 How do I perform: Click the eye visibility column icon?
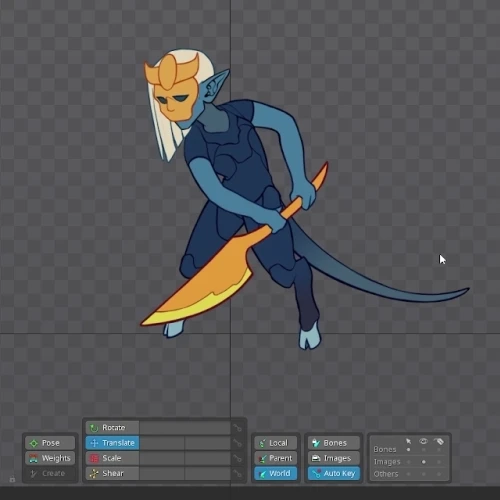tap(424, 441)
